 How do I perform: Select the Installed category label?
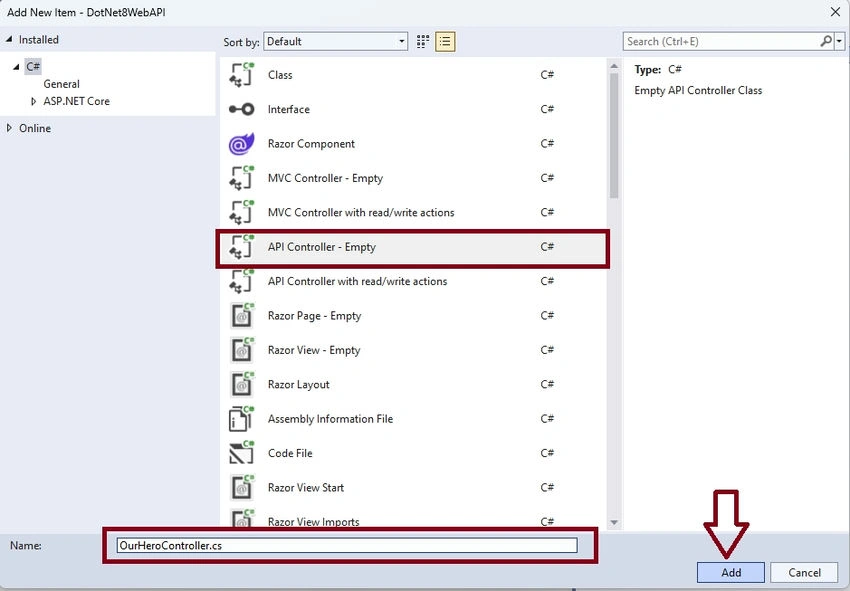point(38,40)
